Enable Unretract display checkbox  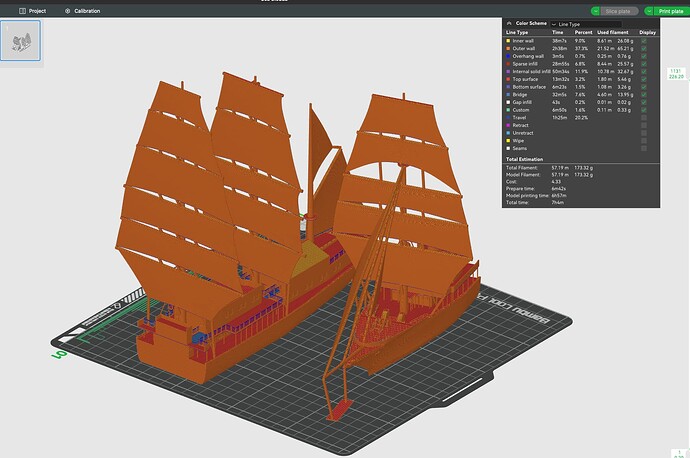point(644,133)
